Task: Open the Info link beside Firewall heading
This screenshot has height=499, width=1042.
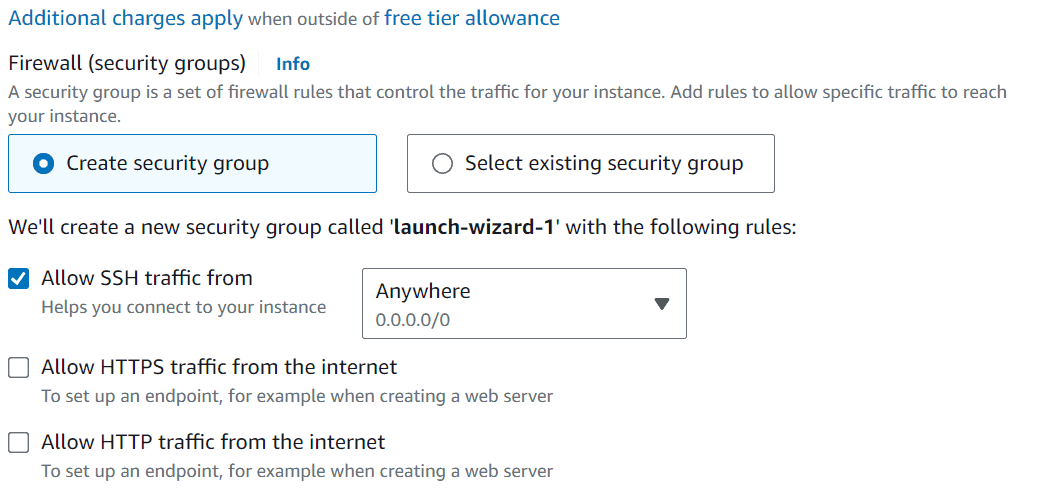Action: (293, 64)
